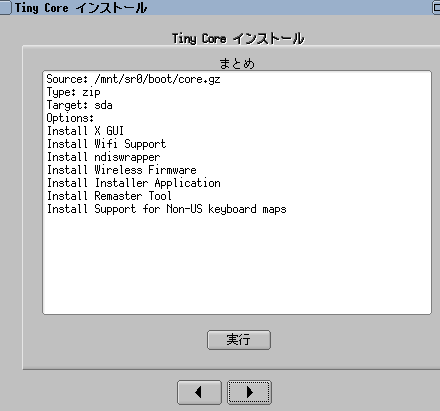Image resolution: width=440 pixels, height=411 pixels.
Task: Select the Install Wireless Firmware entry
Action: click(x=121, y=170)
